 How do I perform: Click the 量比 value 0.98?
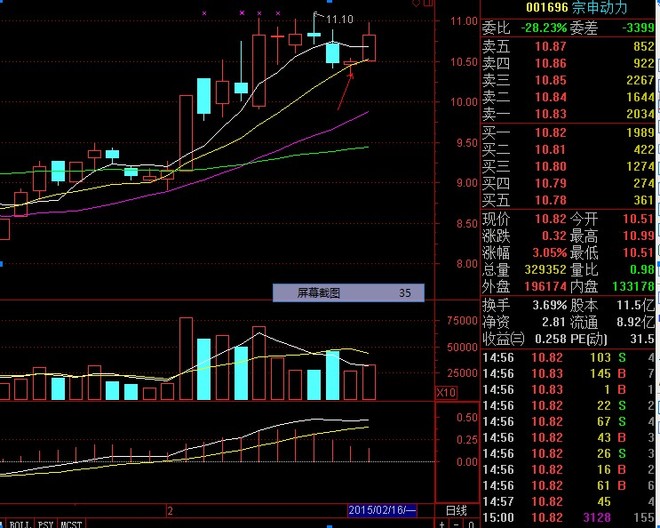point(642,269)
